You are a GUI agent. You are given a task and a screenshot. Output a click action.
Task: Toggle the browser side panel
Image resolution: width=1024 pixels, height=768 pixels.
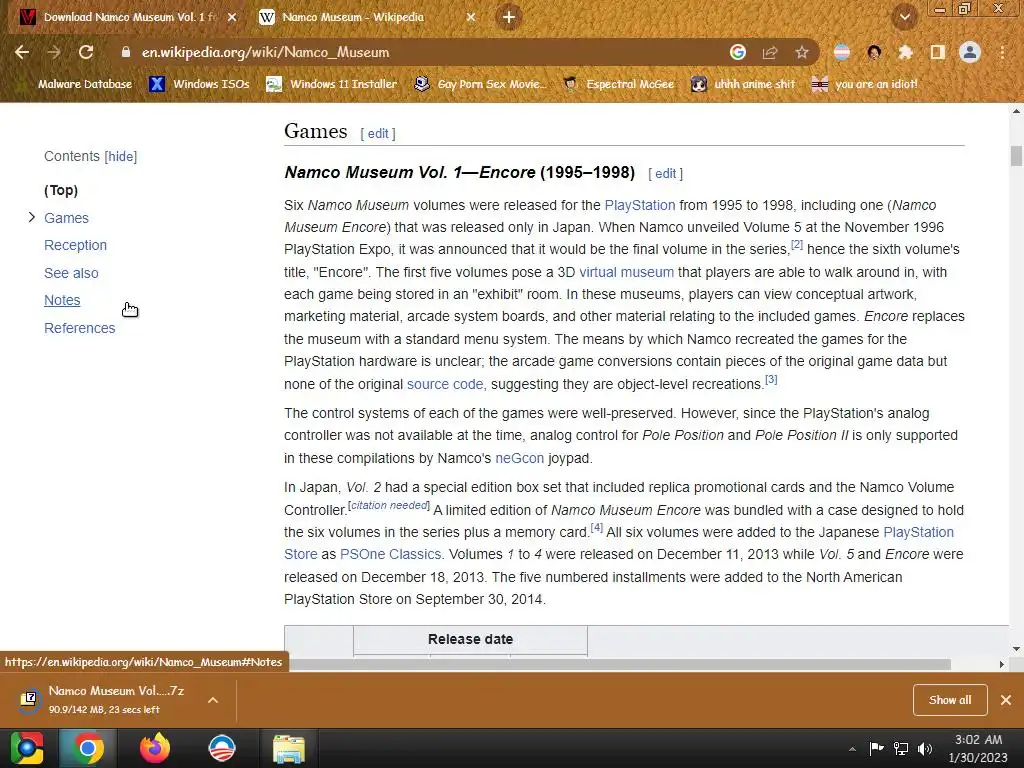(937, 52)
